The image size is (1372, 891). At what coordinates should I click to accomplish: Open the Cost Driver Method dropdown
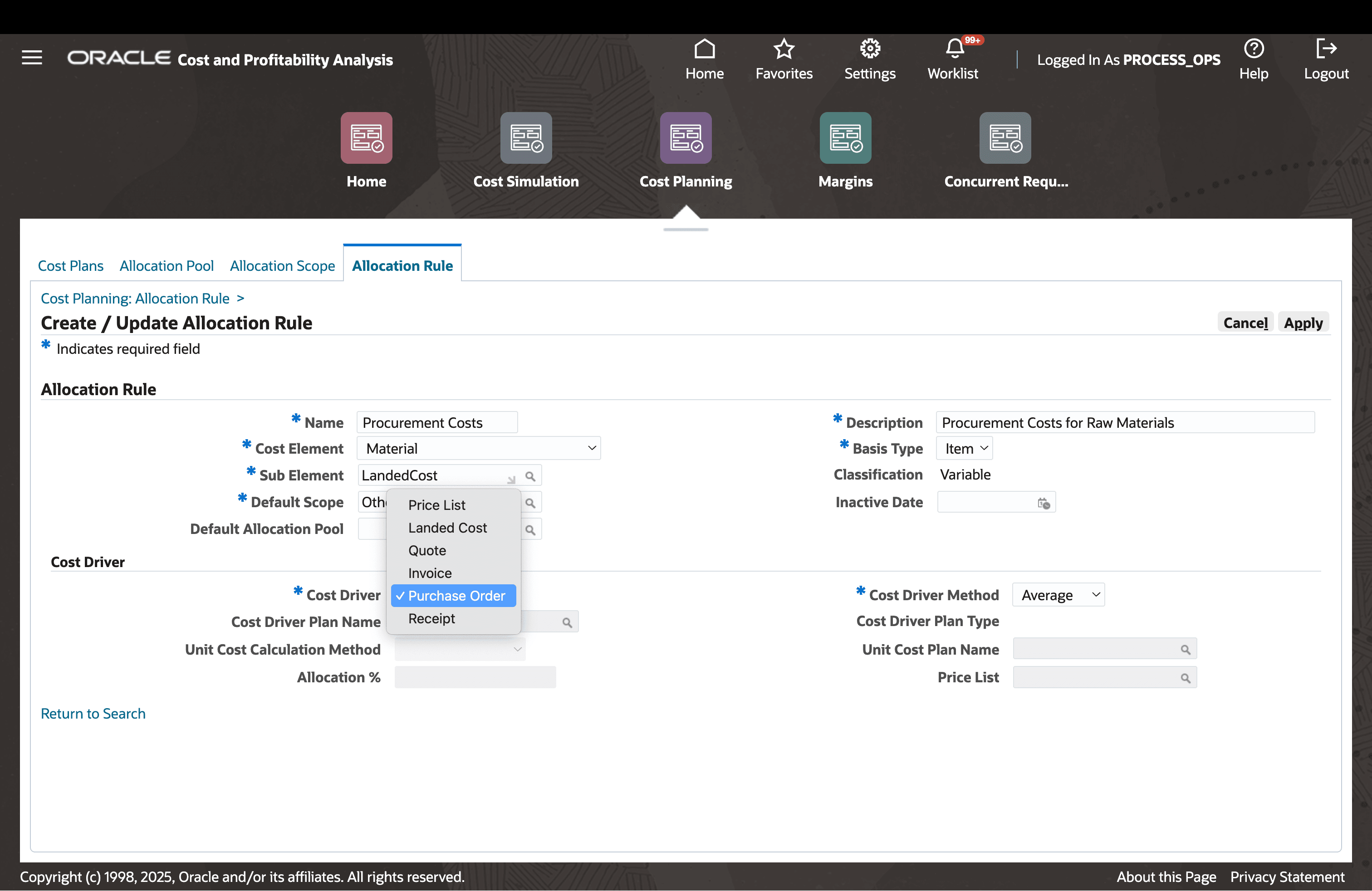(x=1058, y=595)
